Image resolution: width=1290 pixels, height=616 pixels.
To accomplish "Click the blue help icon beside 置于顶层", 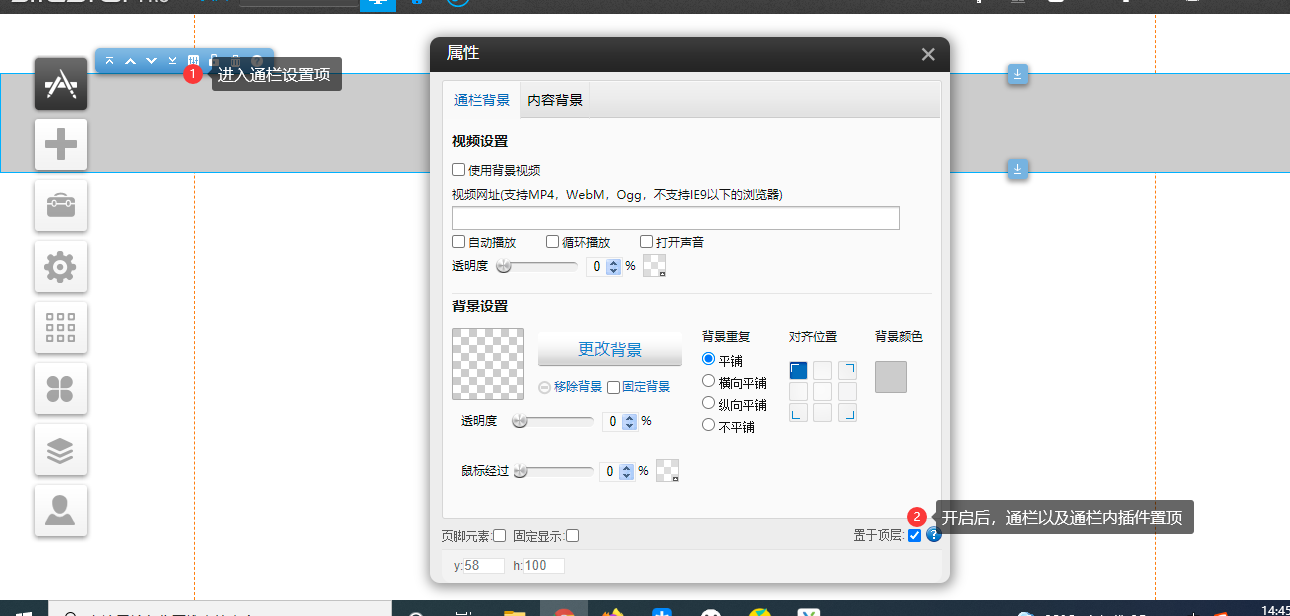I will tap(933, 535).
